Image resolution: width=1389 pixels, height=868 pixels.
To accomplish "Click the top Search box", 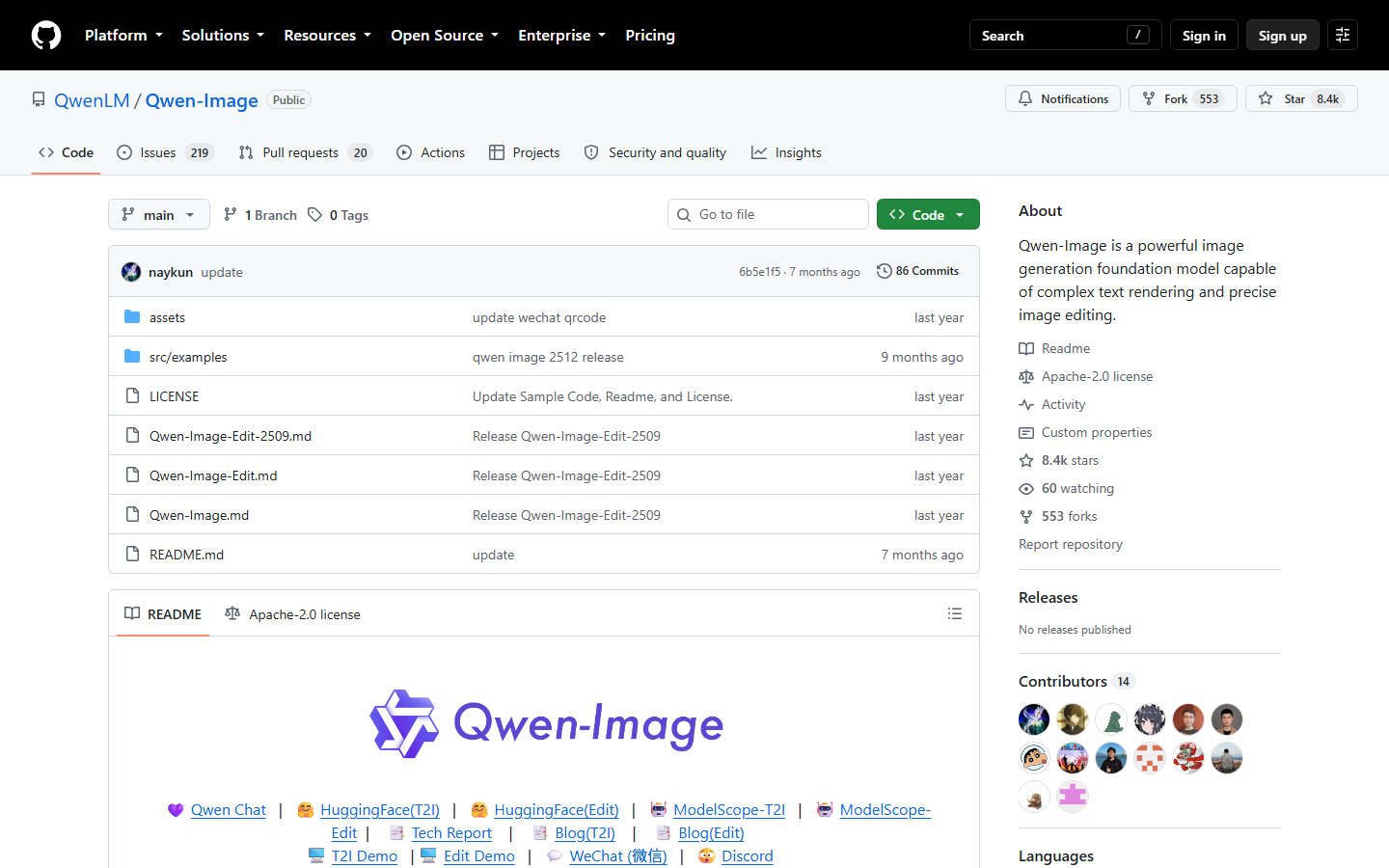I will 1065,35.
